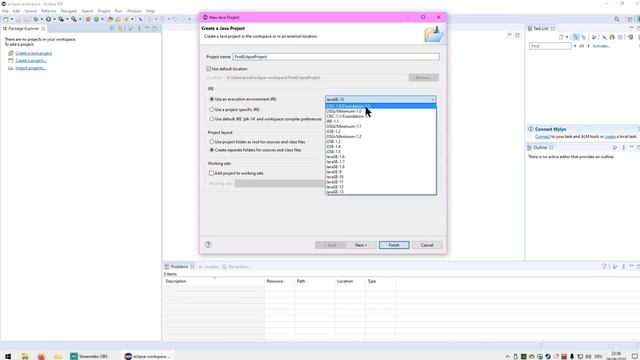
Task: Select the Task List tab
Action: (541, 29)
